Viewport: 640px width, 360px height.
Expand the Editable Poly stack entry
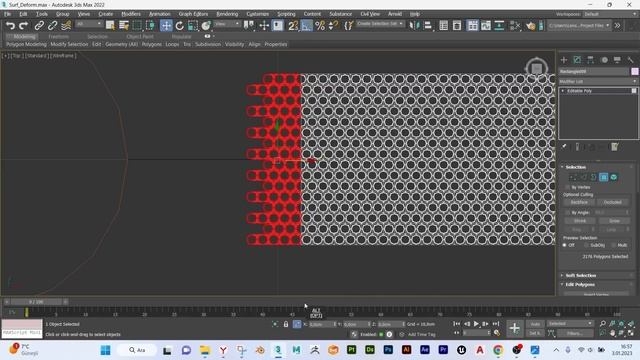563,91
